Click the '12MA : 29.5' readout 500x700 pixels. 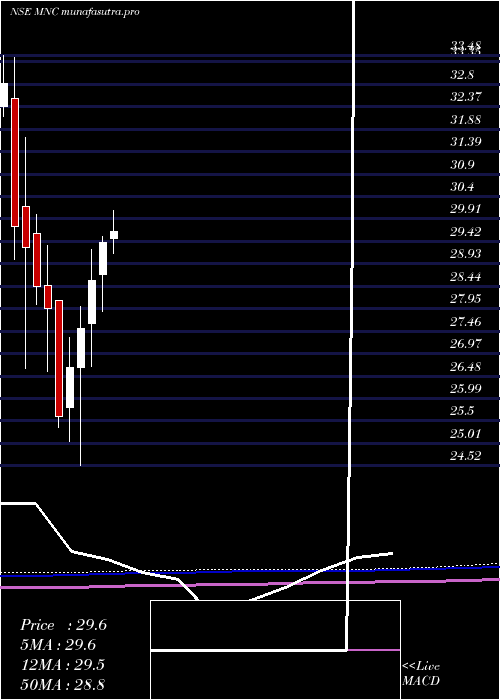click(62, 665)
